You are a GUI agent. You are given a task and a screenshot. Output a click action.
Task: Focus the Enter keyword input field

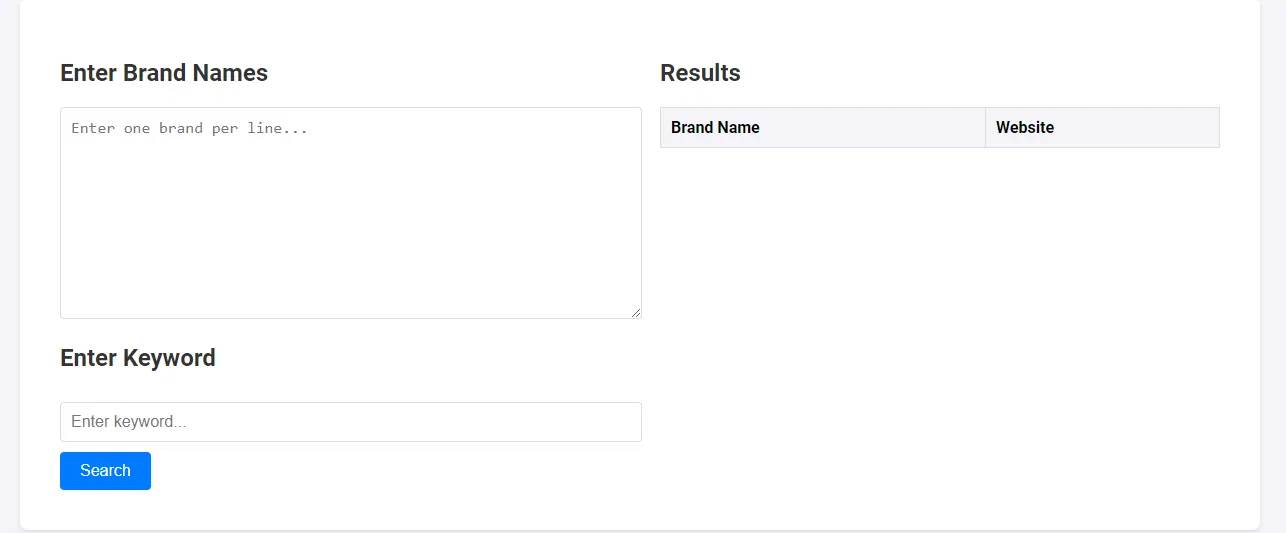[x=350, y=422]
